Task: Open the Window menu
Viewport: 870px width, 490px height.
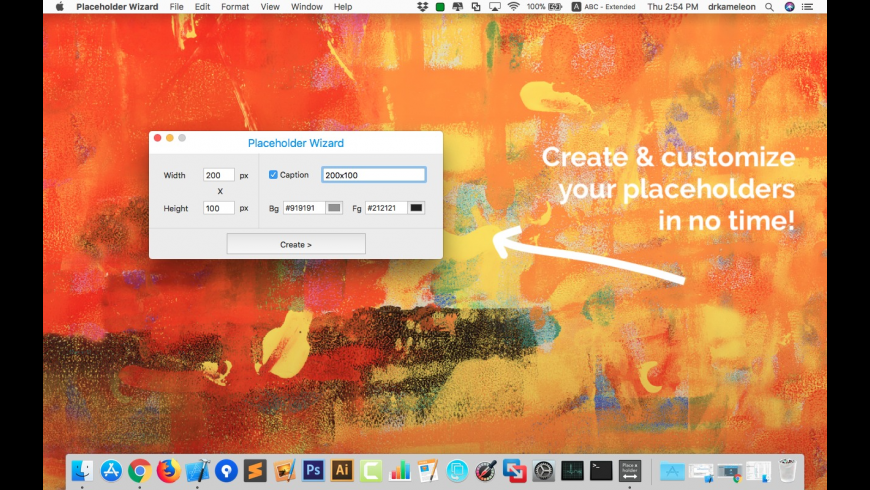Action: [x=306, y=7]
